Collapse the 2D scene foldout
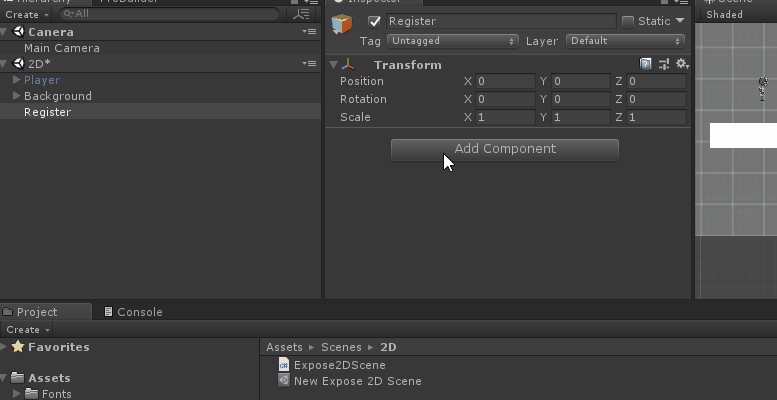This screenshot has height=400, width=777. [x=3, y=63]
